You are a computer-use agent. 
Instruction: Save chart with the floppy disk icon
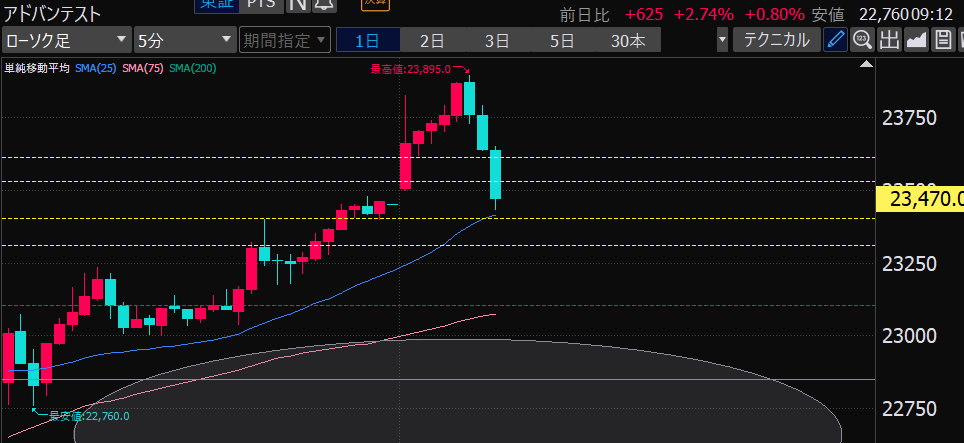941,41
